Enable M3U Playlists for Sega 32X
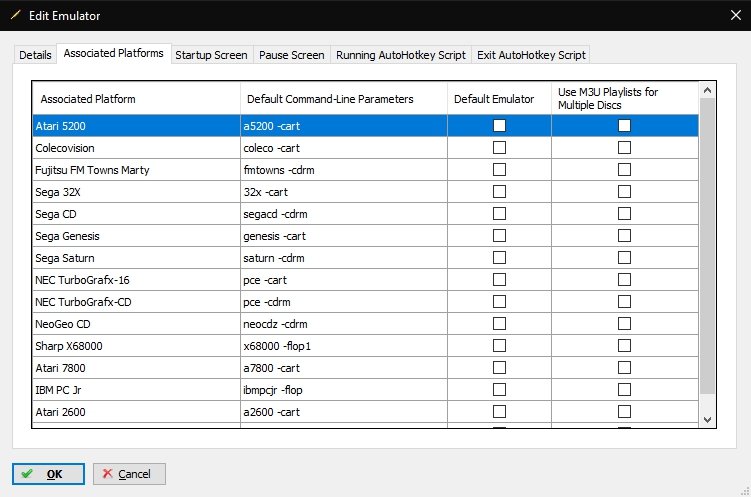 click(x=624, y=192)
